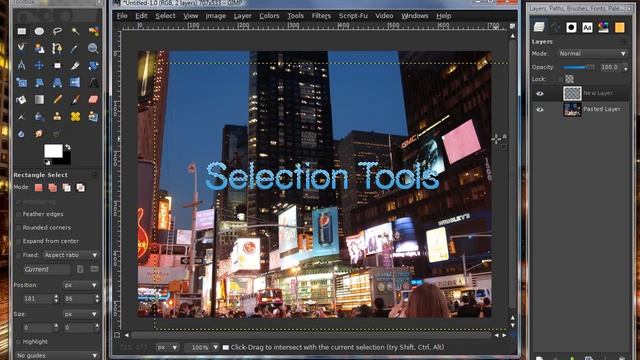640x360 pixels.
Task: Select the Scale tool
Action: click(21, 82)
